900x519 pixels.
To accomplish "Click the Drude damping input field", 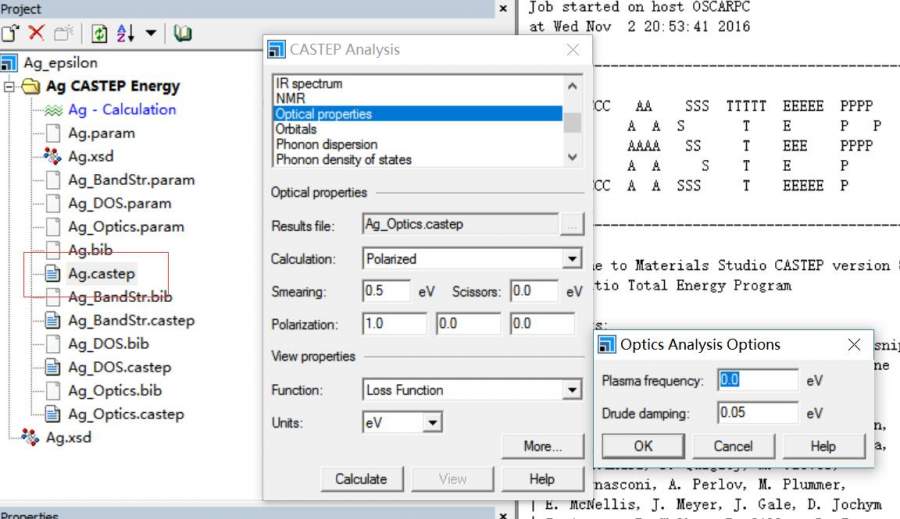I will [758, 413].
